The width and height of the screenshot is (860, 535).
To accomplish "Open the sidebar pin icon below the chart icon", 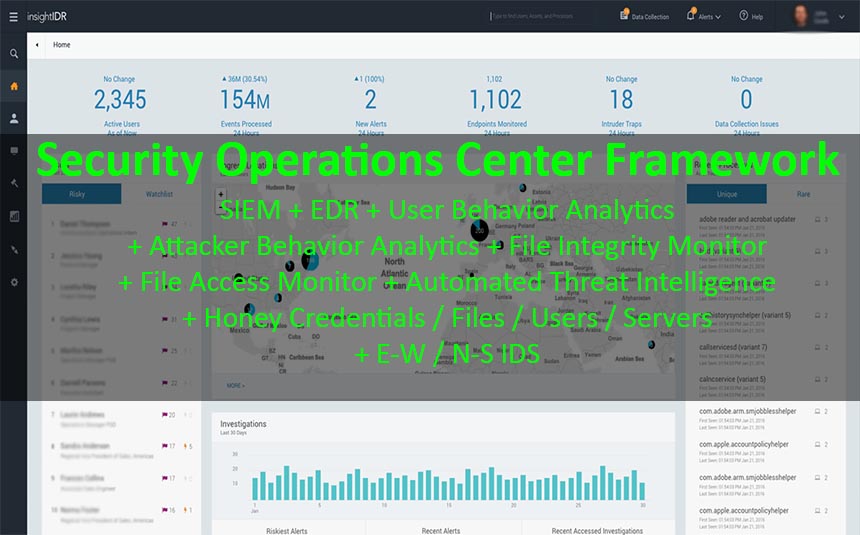I will [14, 250].
